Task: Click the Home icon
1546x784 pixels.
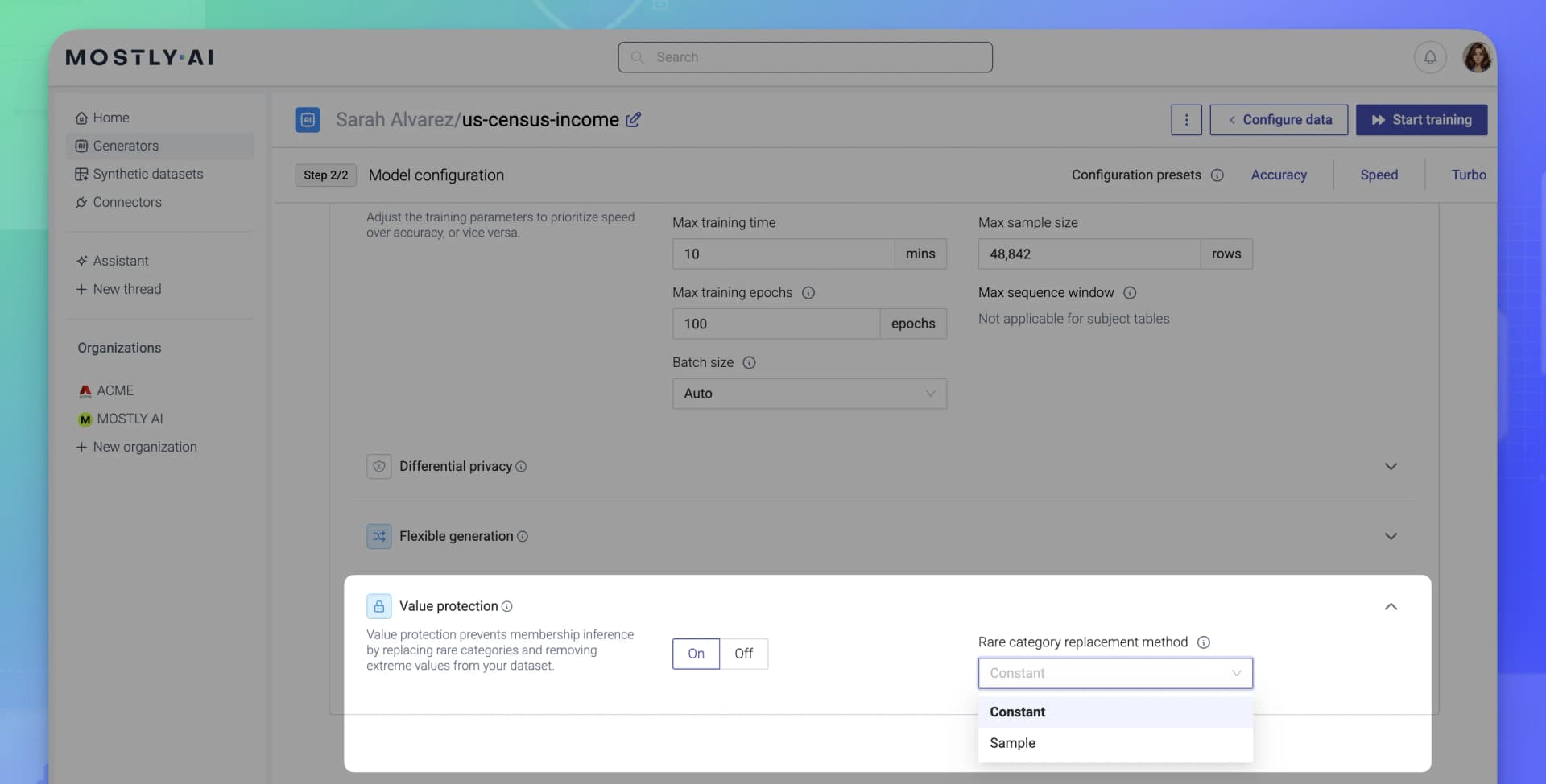Action: point(81,118)
